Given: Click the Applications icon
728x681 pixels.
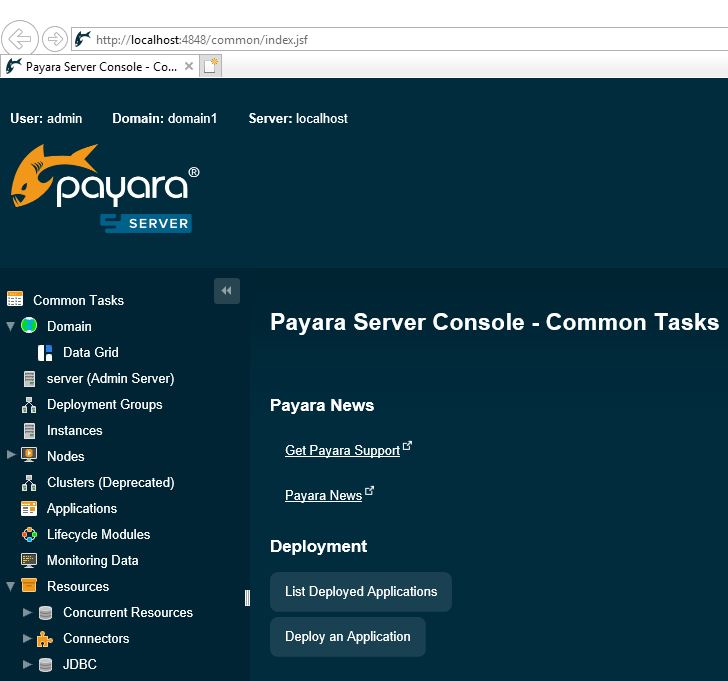Looking at the screenshot, I should tap(29, 508).
